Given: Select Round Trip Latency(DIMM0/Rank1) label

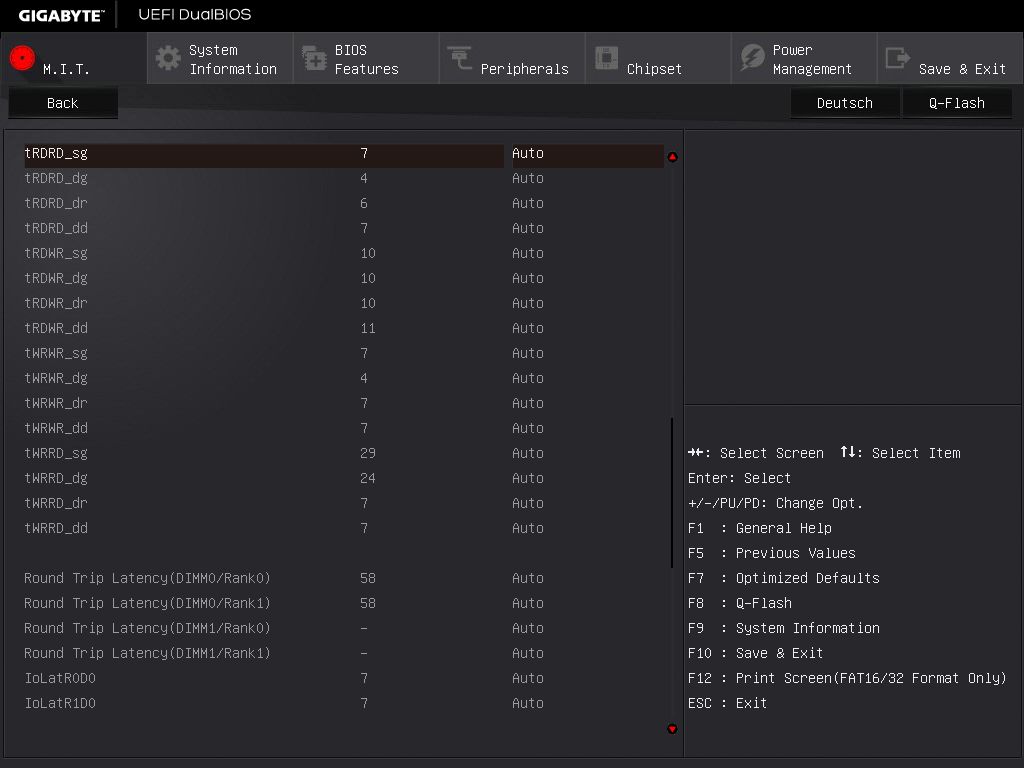Looking at the screenshot, I should pos(147,603).
